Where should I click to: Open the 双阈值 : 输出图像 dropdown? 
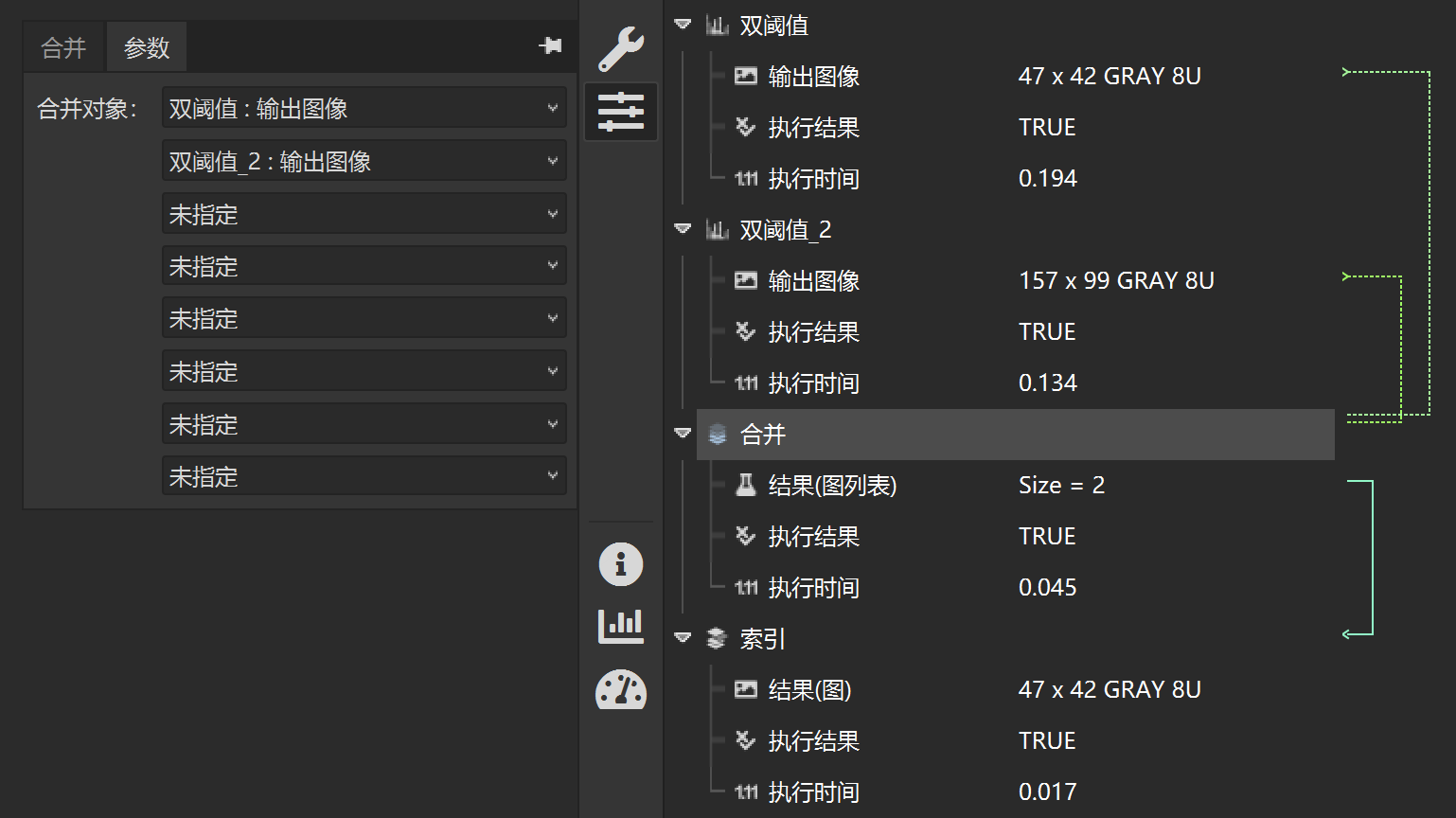pos(364,109)
